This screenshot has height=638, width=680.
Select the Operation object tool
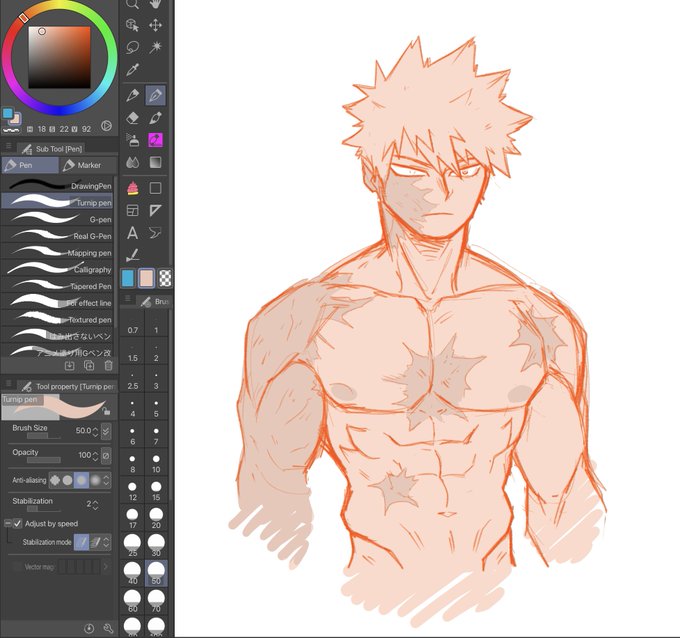pyautogui.click(x=132, y=25)
